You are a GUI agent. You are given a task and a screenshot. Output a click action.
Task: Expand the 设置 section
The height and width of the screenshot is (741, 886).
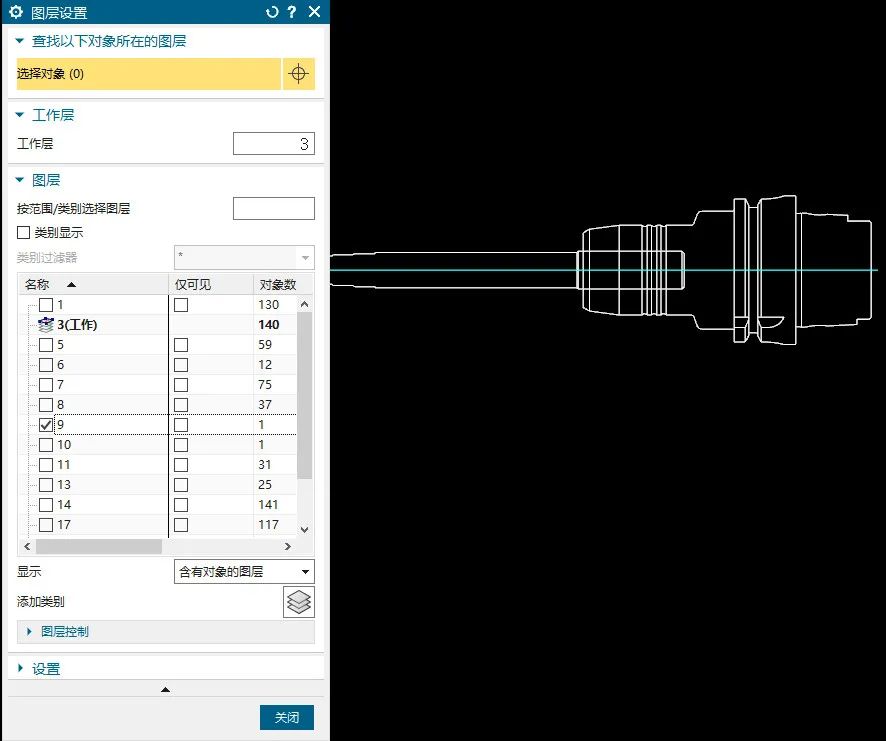pos(20,668)
